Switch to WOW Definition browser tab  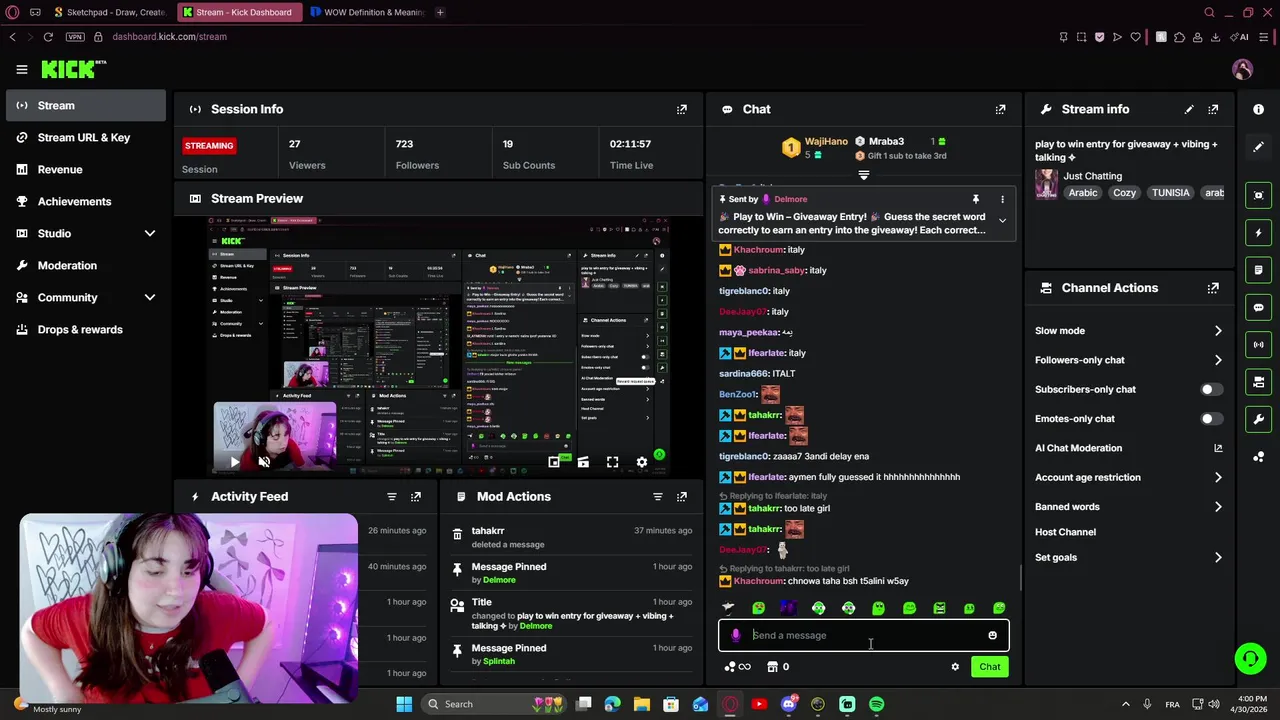pyautogui.click(x=367, y=12)
